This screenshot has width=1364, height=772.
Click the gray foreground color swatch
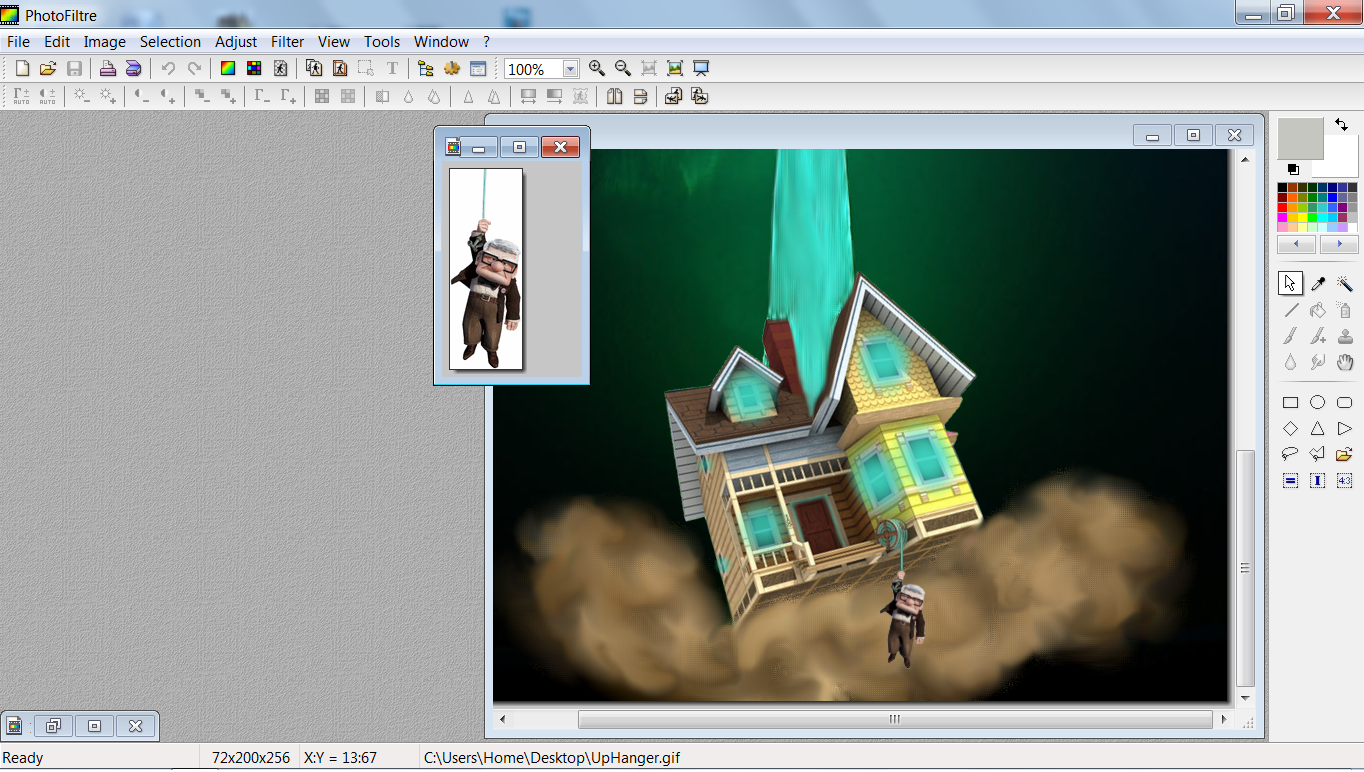click(1300, 139)
